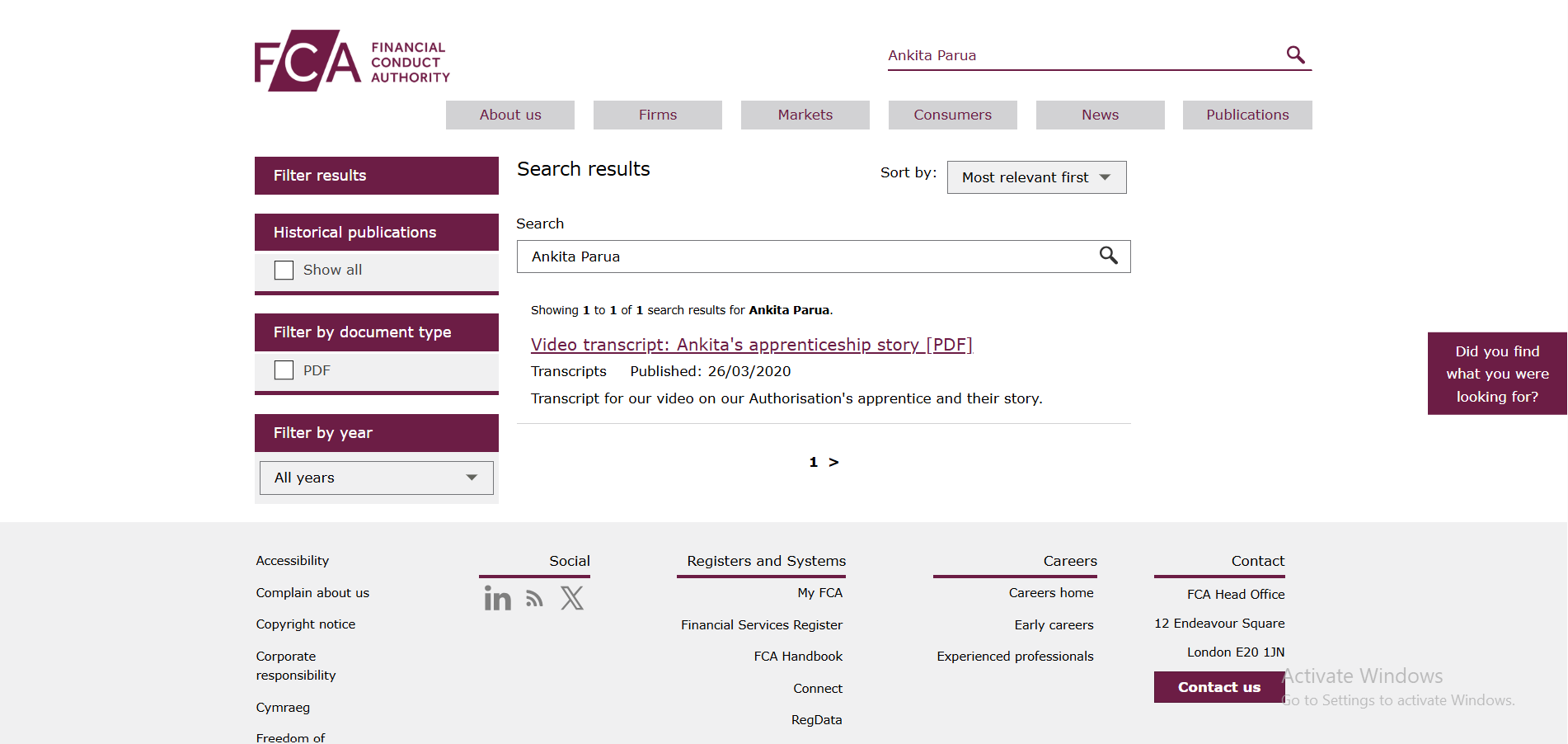Open the FCA Handbook link

798,657
